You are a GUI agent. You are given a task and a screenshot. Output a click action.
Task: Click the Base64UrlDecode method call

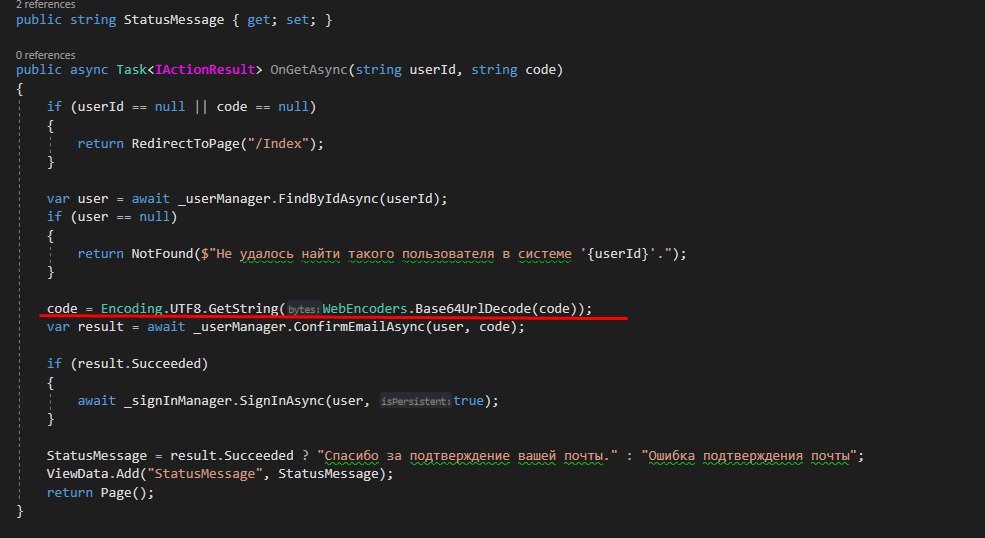tap(473, 309)
